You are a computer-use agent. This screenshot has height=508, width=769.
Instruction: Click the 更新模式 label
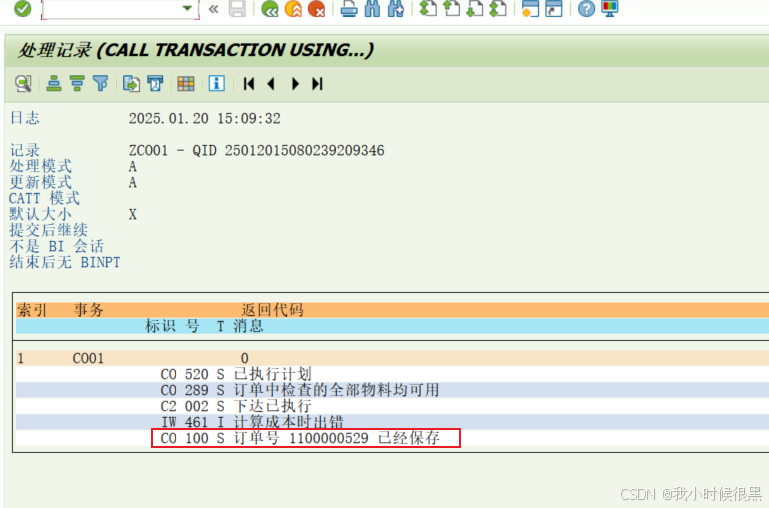tap(41, 182)
